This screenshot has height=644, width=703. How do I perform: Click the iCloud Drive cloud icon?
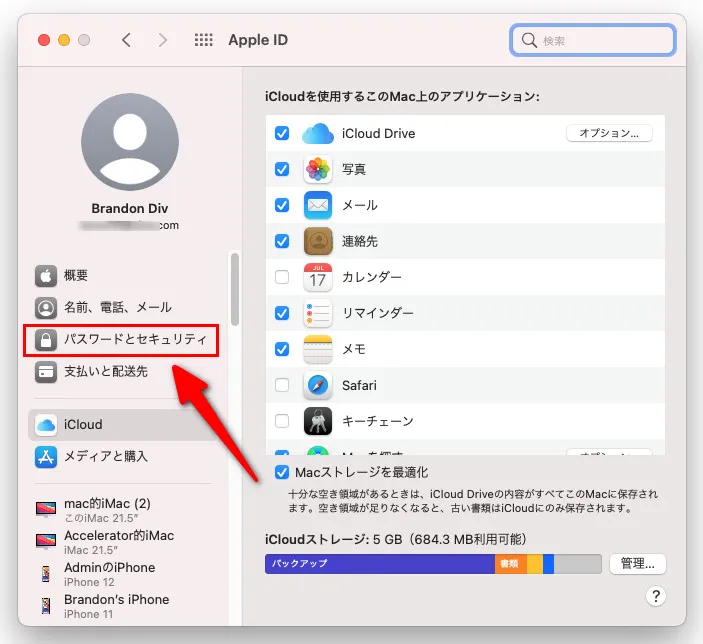(x=317, y=134)
